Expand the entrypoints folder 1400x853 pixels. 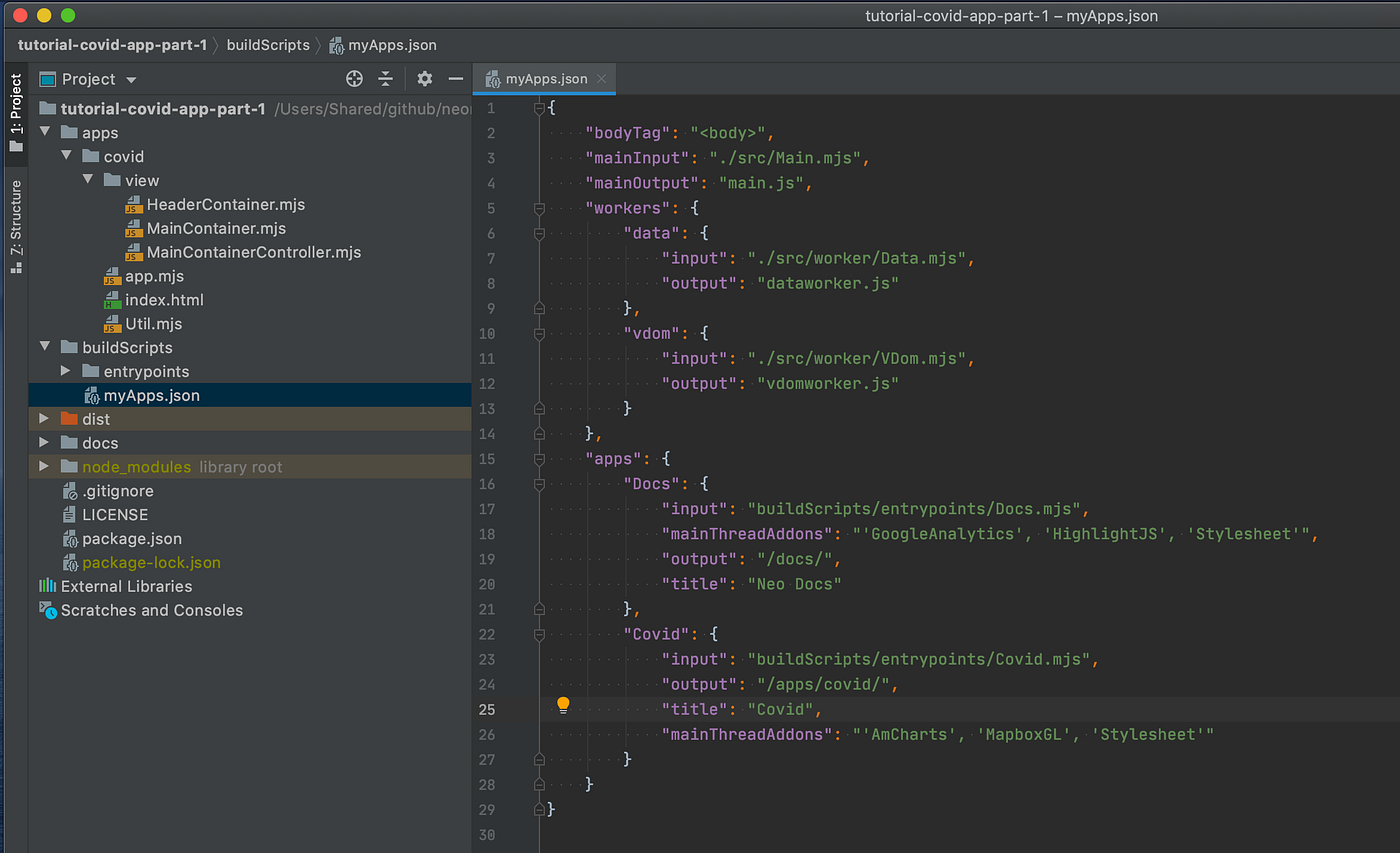(66, 371)
